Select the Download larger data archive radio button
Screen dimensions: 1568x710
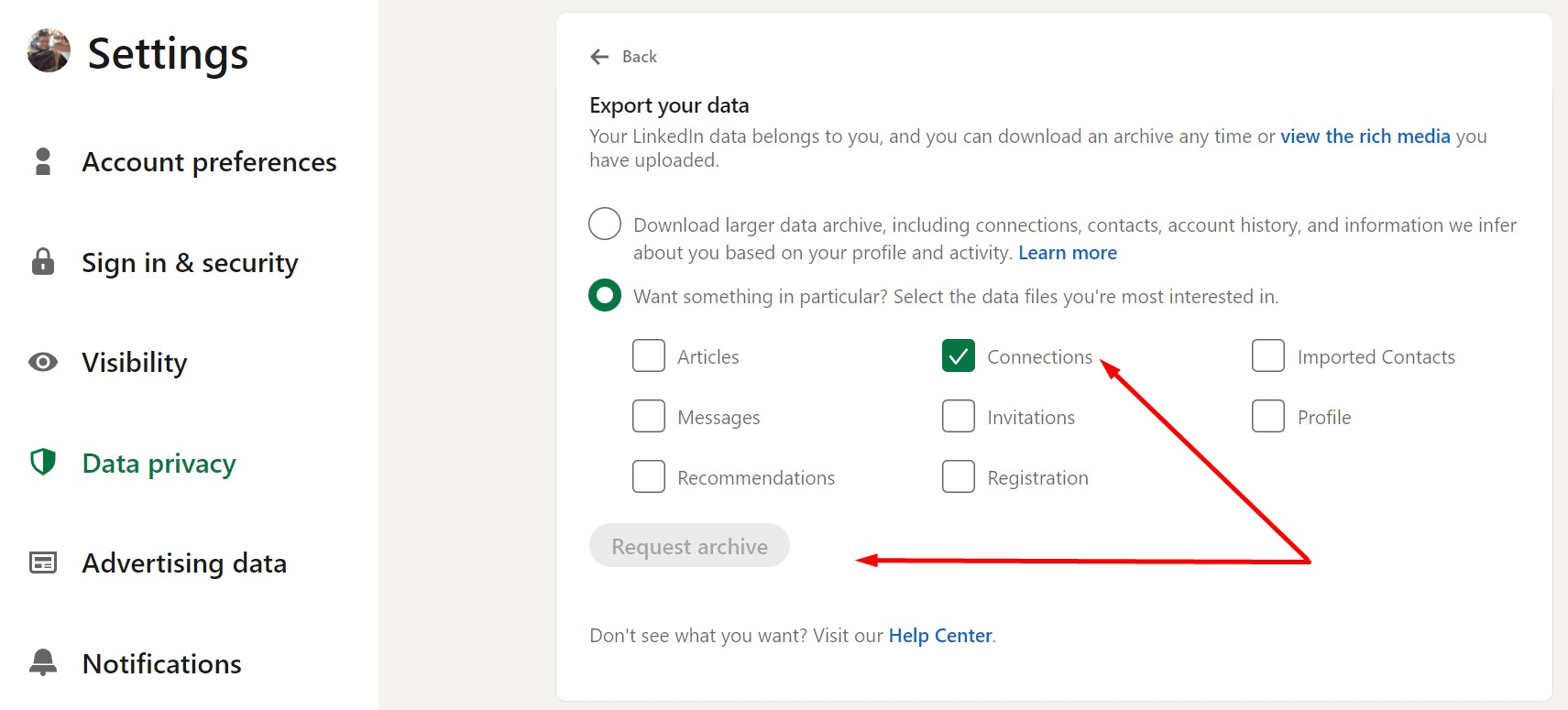click(605, 224)
